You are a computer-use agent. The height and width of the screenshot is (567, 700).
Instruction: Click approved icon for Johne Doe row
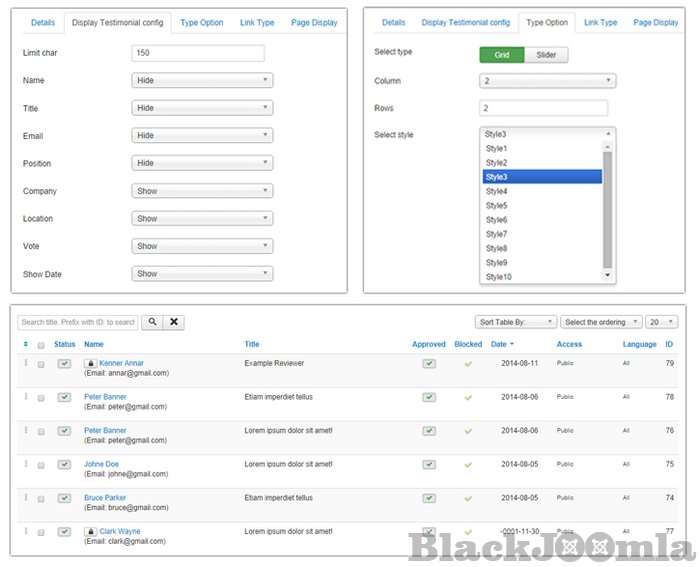429,464
